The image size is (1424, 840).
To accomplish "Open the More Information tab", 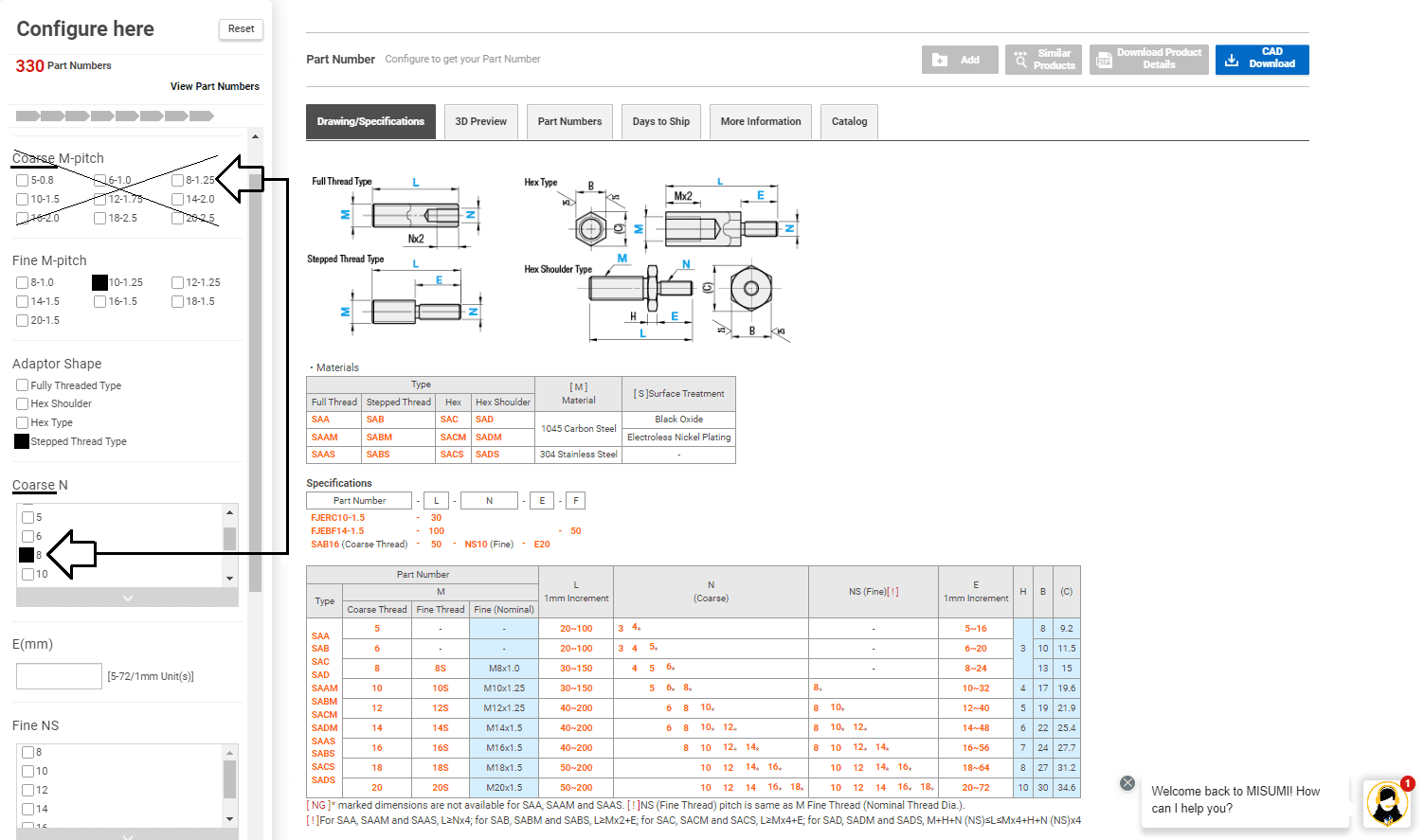I will [761, 121].
